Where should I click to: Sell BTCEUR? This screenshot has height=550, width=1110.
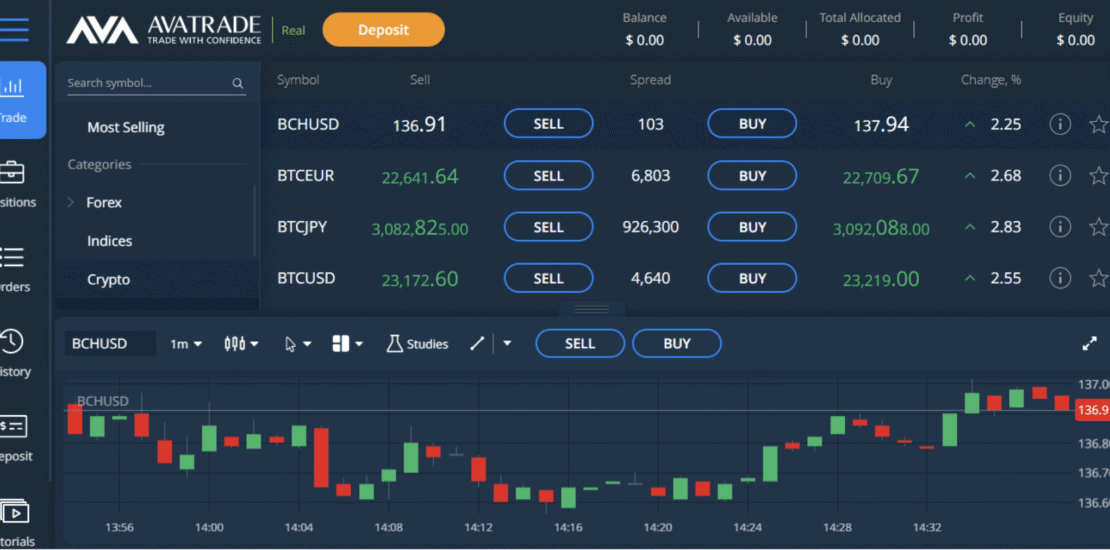pos(549,176)
